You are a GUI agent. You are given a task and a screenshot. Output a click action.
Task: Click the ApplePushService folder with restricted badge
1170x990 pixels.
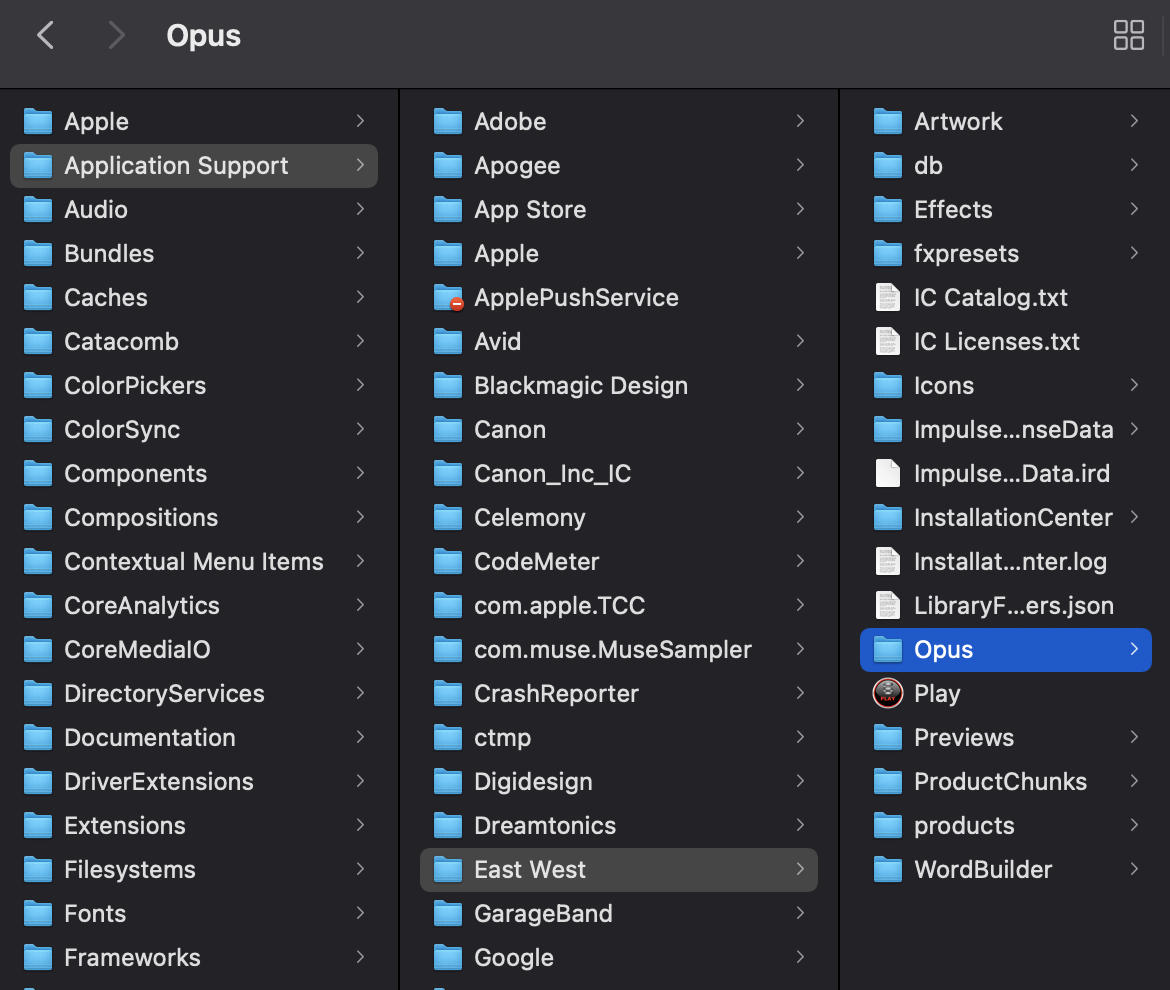coord(447,297)
